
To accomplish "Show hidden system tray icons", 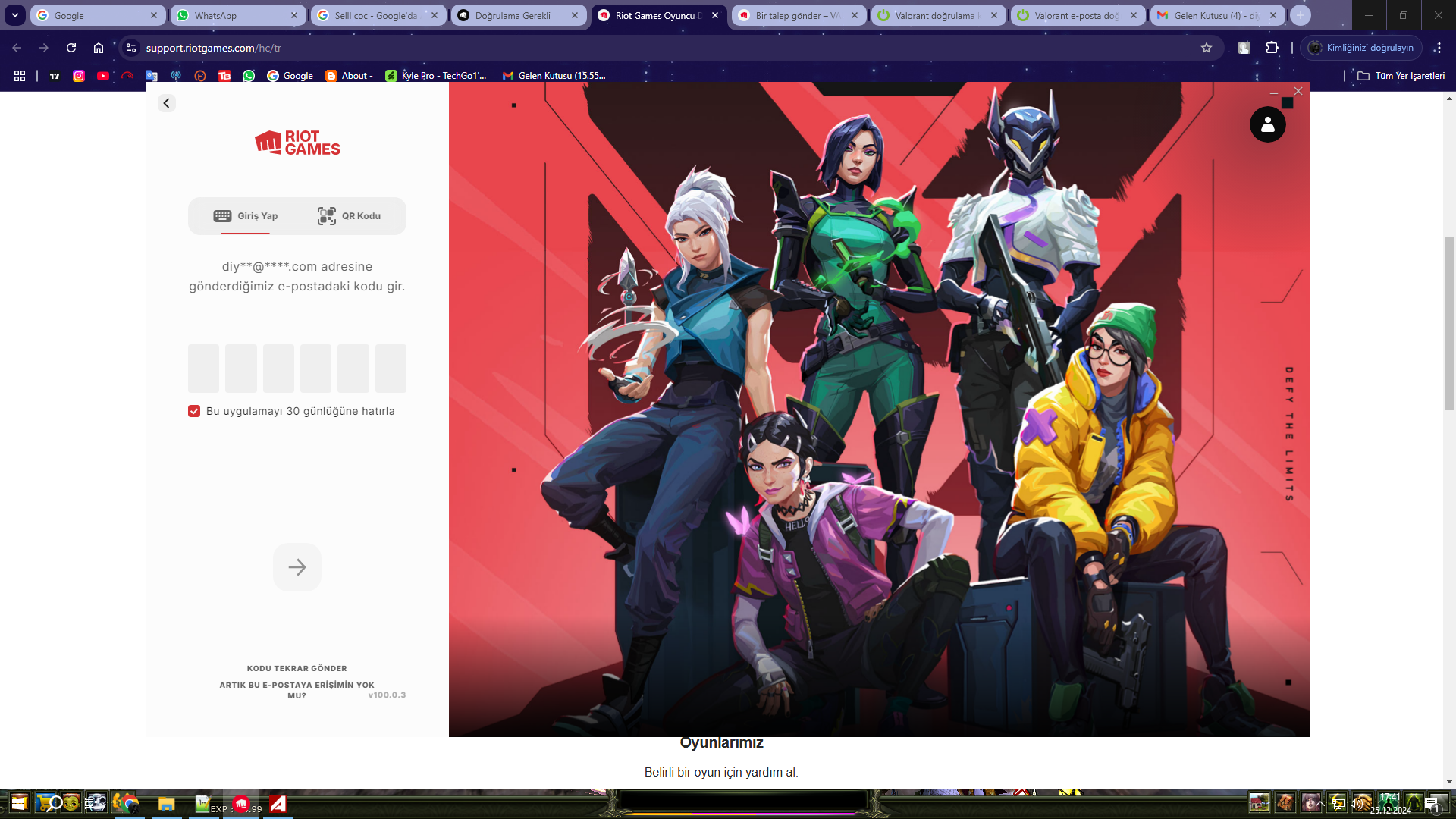I will point(1320,804).
